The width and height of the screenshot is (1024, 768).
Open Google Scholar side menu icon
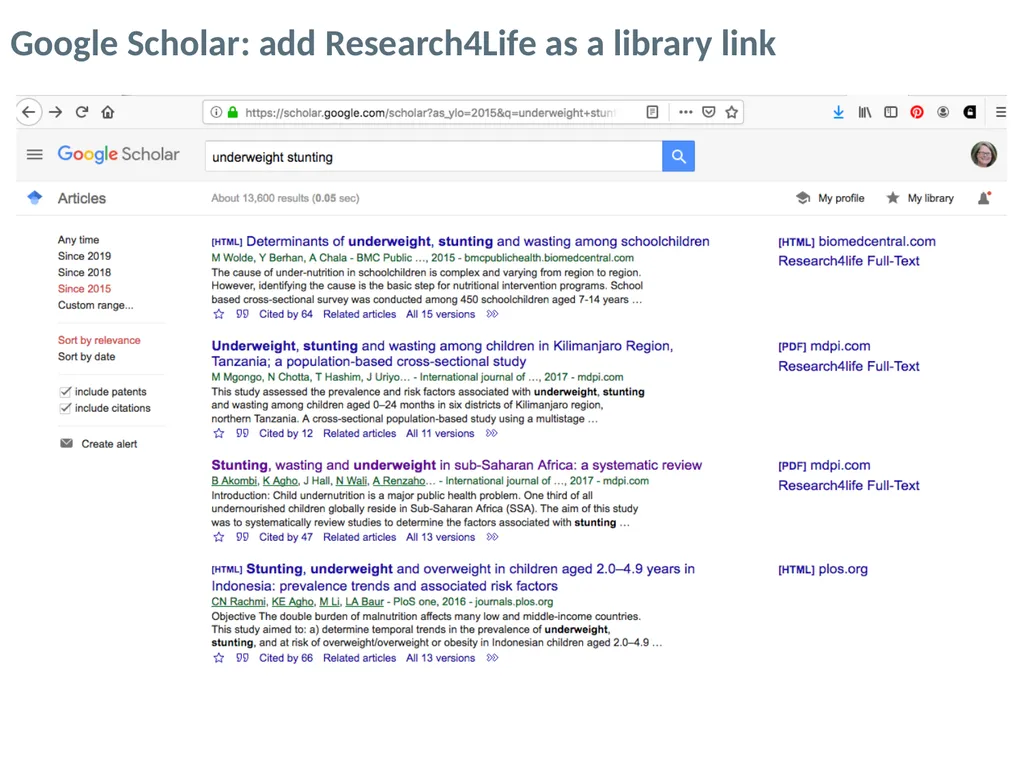click(x=35, y=155)
